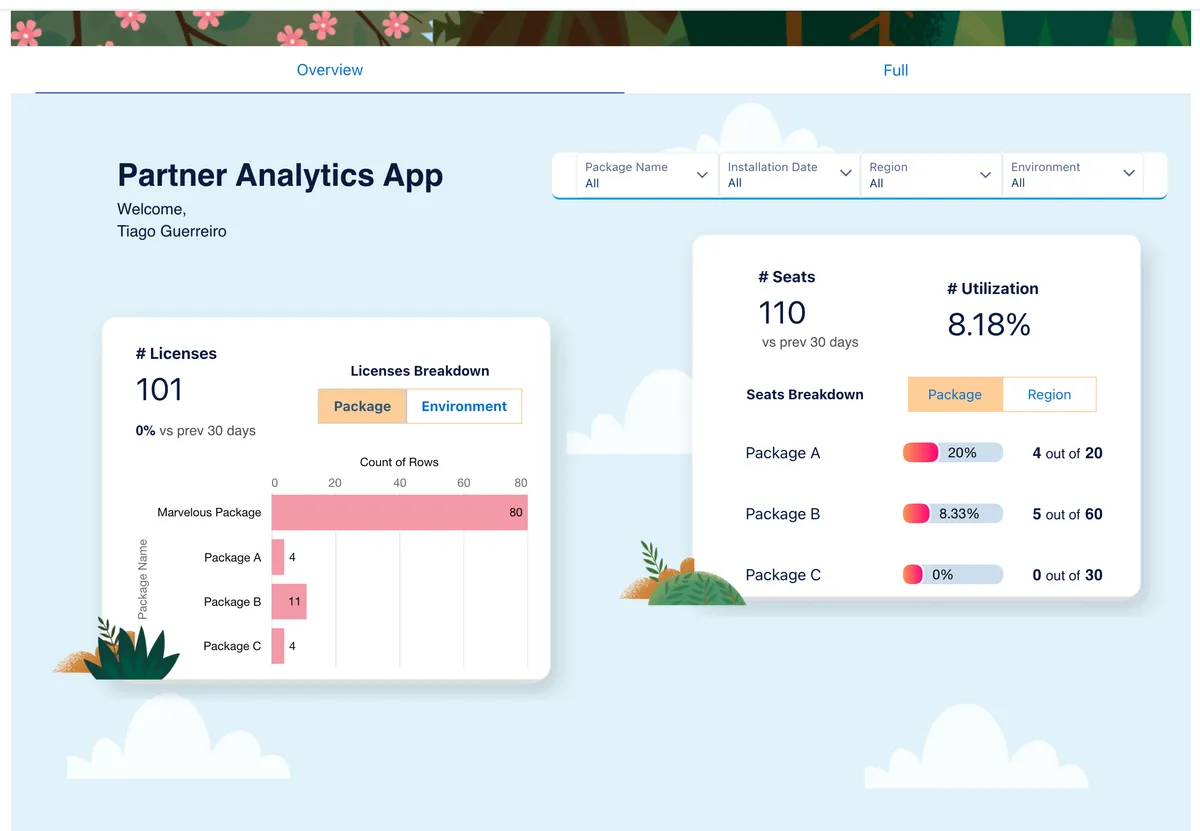Select Environment in Licenses Breakdown toggle
This screenshot has height=831, width=1200.
(x=464, y=406)
